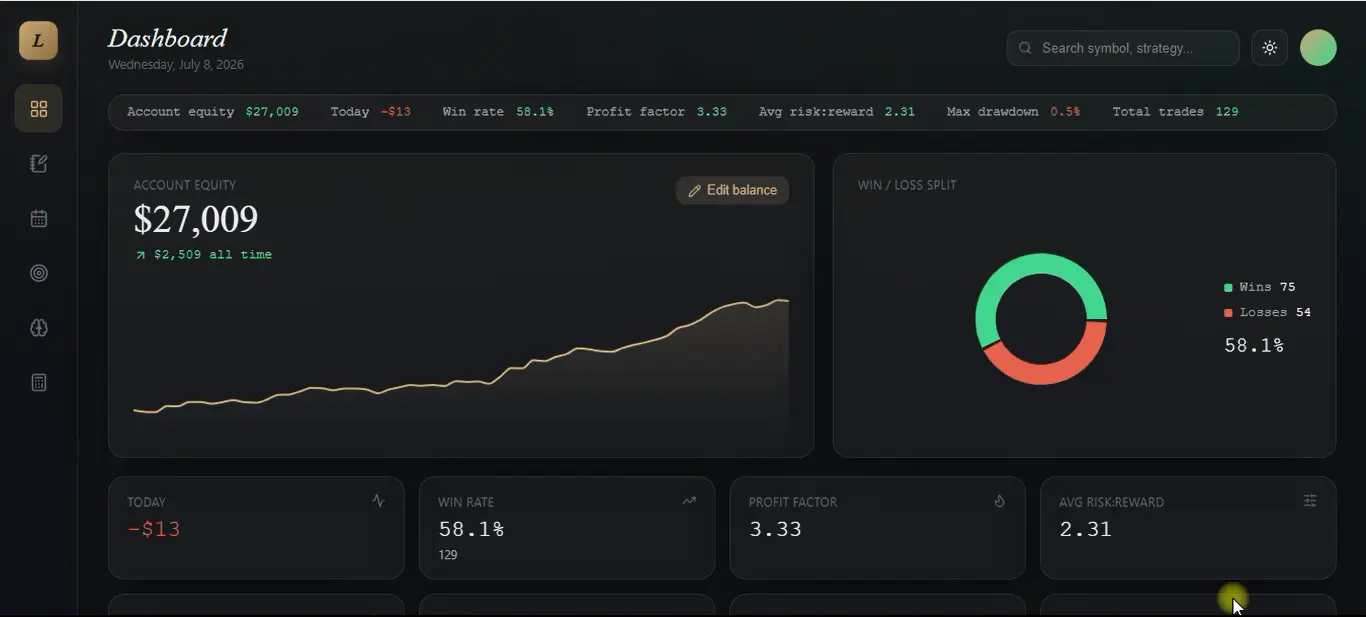Image resolution: width=1366 pixels, height=617 pixels.
Task: Open the Dashboard grid icon in sidebar
Action: pyautogui.click(x=39, y=109)
